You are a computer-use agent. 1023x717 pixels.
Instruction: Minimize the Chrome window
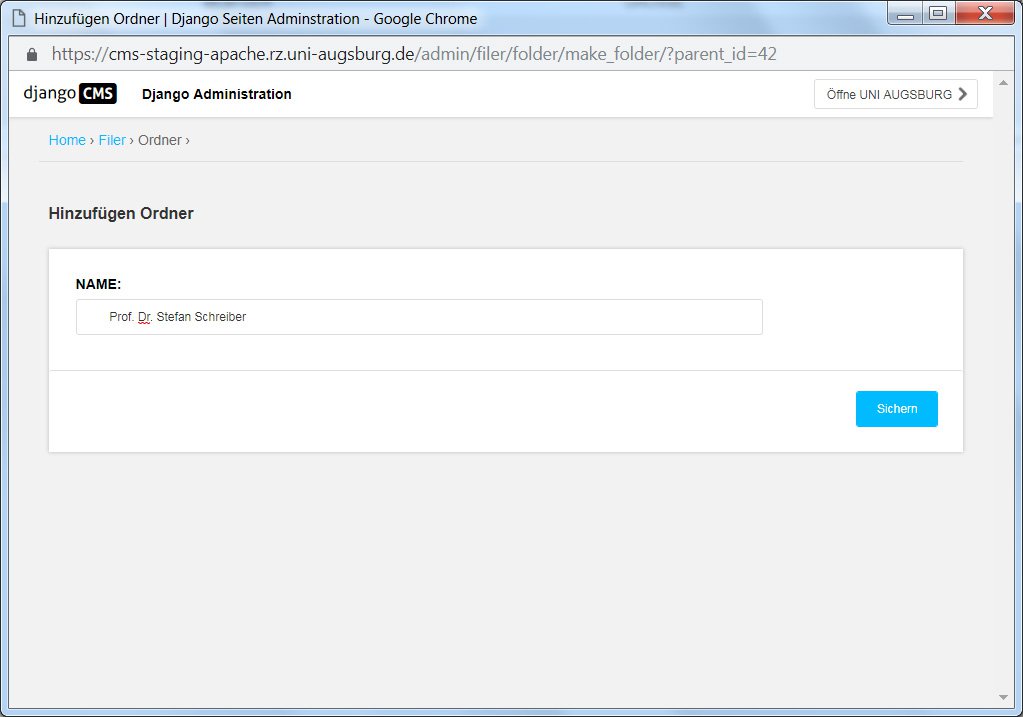[x=905, y=13]
